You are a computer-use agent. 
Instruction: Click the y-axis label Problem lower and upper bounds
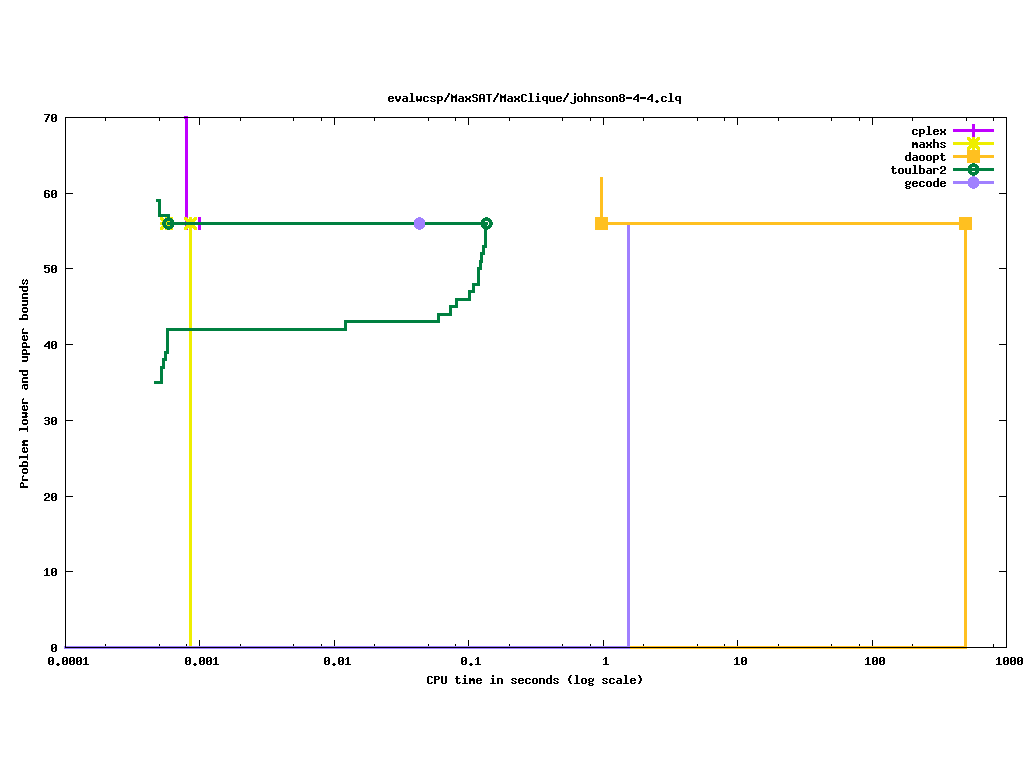tap(25, 383)
